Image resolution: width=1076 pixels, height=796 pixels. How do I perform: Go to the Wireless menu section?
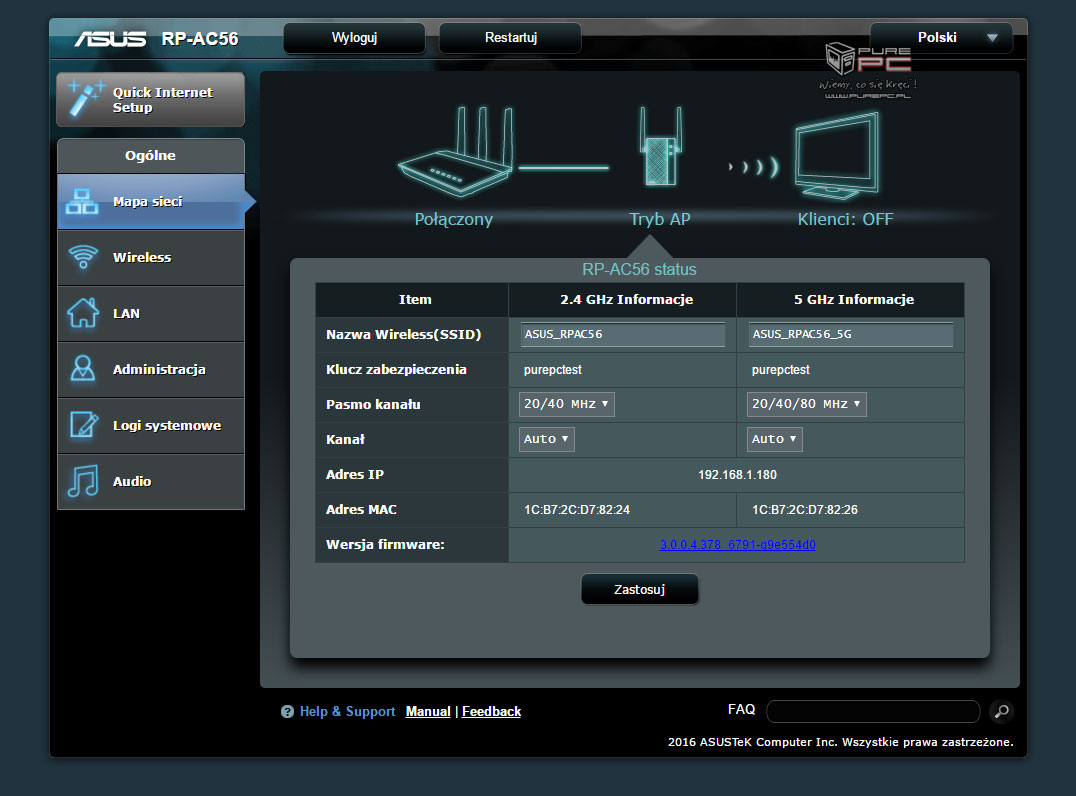[151, 257]
